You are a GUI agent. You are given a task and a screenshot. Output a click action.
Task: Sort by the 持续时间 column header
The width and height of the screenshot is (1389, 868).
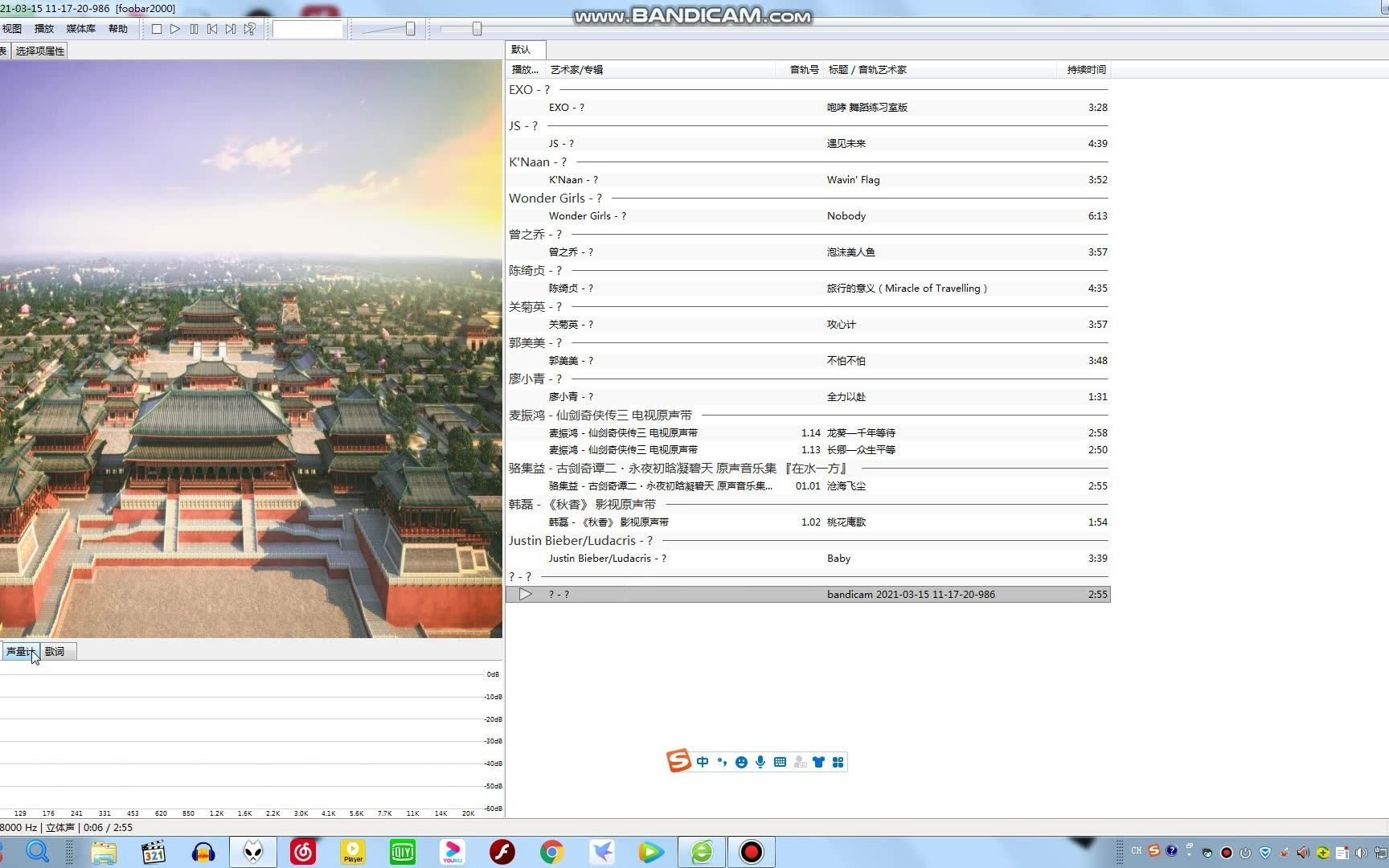pyautogui.click(x=1084, y=70)
